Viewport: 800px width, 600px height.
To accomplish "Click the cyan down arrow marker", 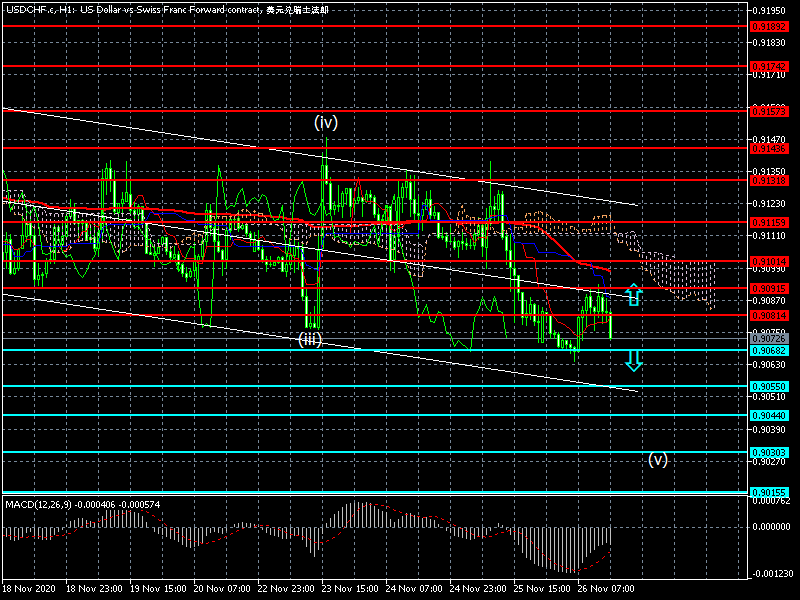I will click(633, 360).
